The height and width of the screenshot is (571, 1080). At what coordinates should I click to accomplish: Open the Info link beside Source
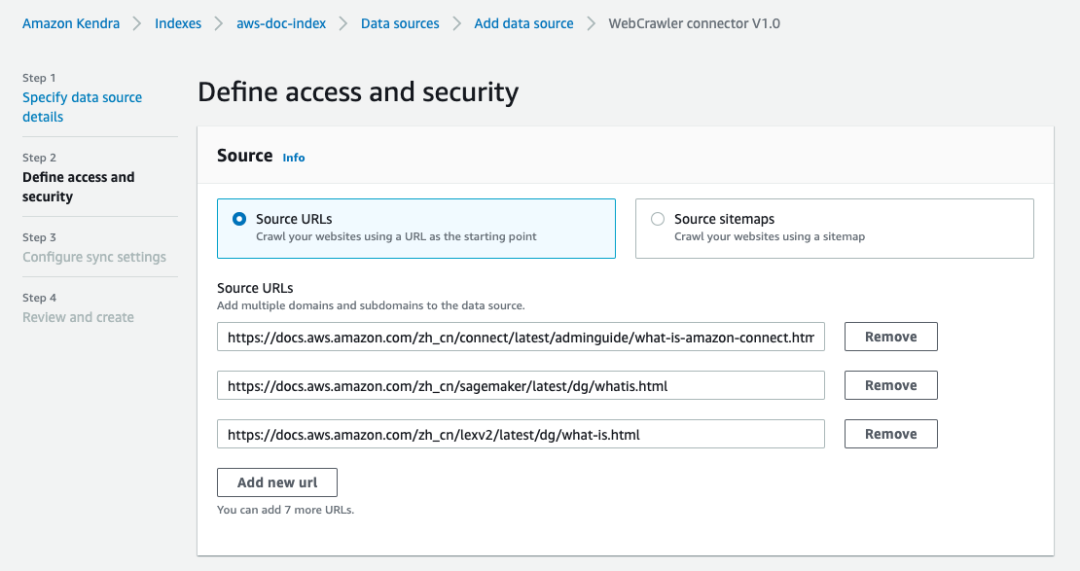pyautogui.click(x=293, y=158)
